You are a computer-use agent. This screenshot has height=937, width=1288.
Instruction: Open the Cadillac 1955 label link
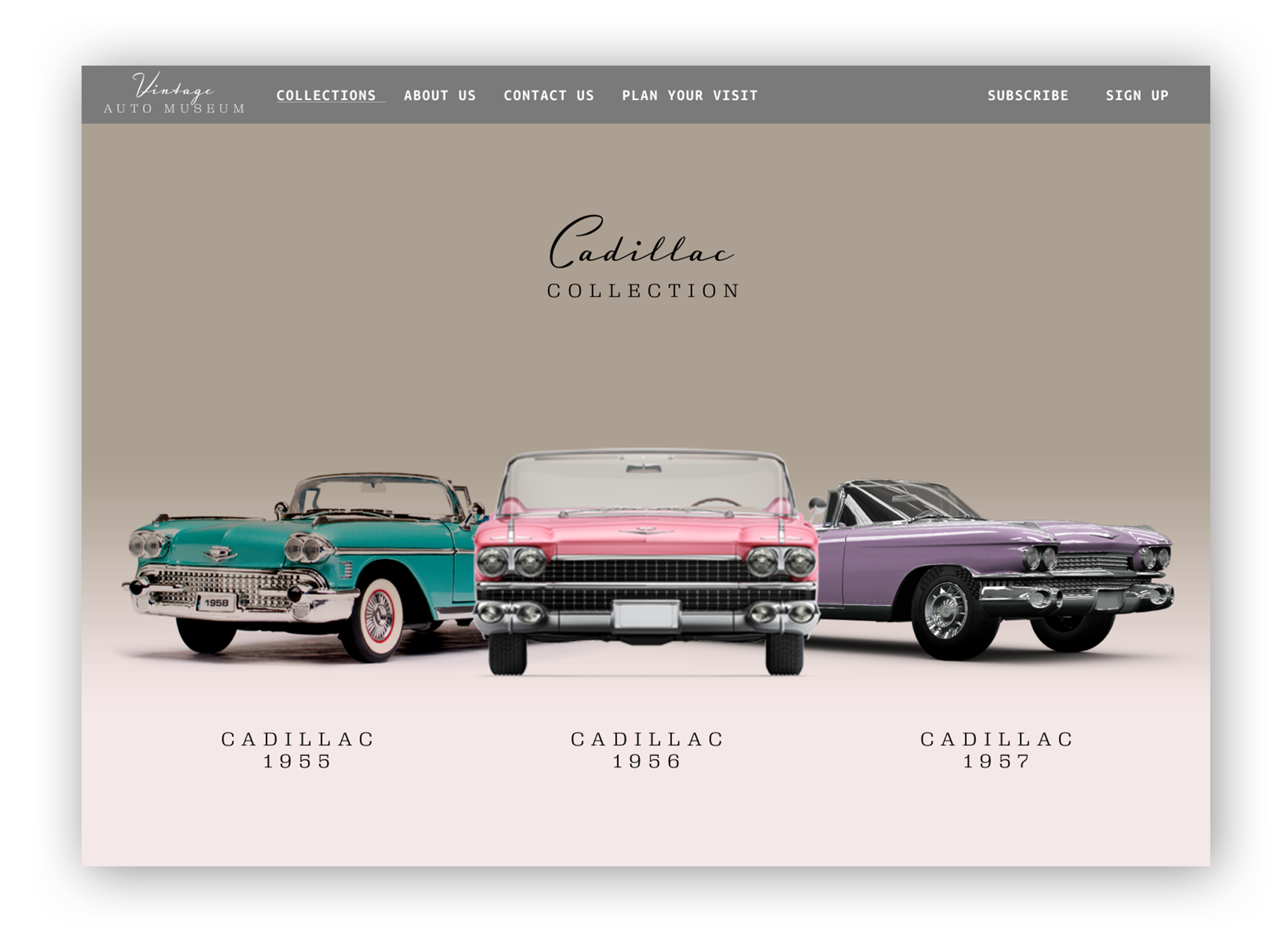[297, 750]
